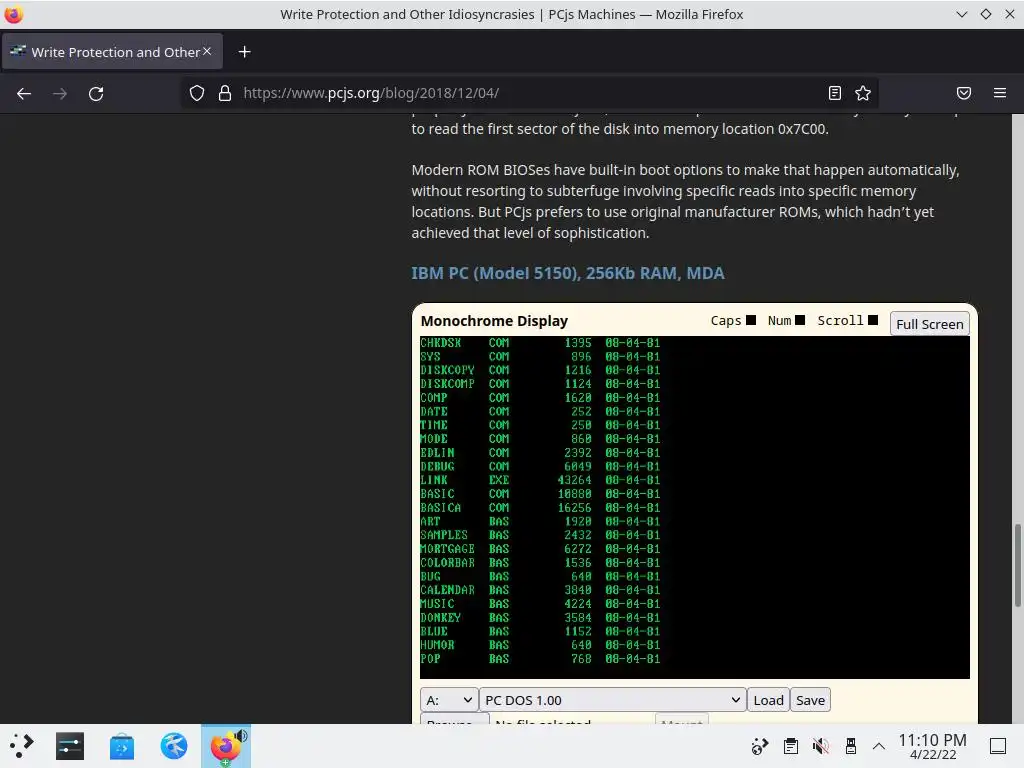The height and width of the screenshot is (768, 1024).
Task: Click the show desktop icon
Action: click(x=998, y=746)
